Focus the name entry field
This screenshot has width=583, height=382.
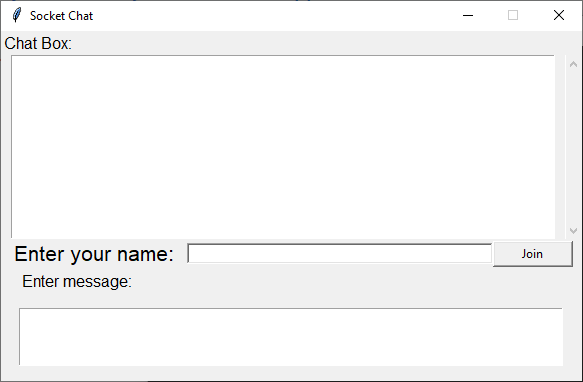click(x=339, y=253)
